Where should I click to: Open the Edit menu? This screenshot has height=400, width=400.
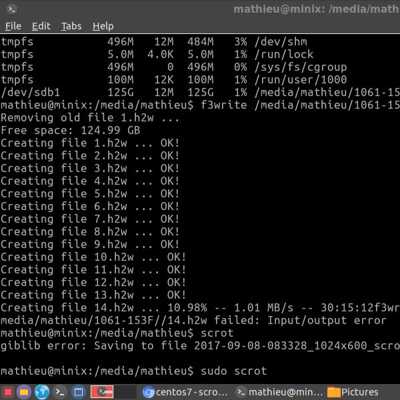point(41,26)
